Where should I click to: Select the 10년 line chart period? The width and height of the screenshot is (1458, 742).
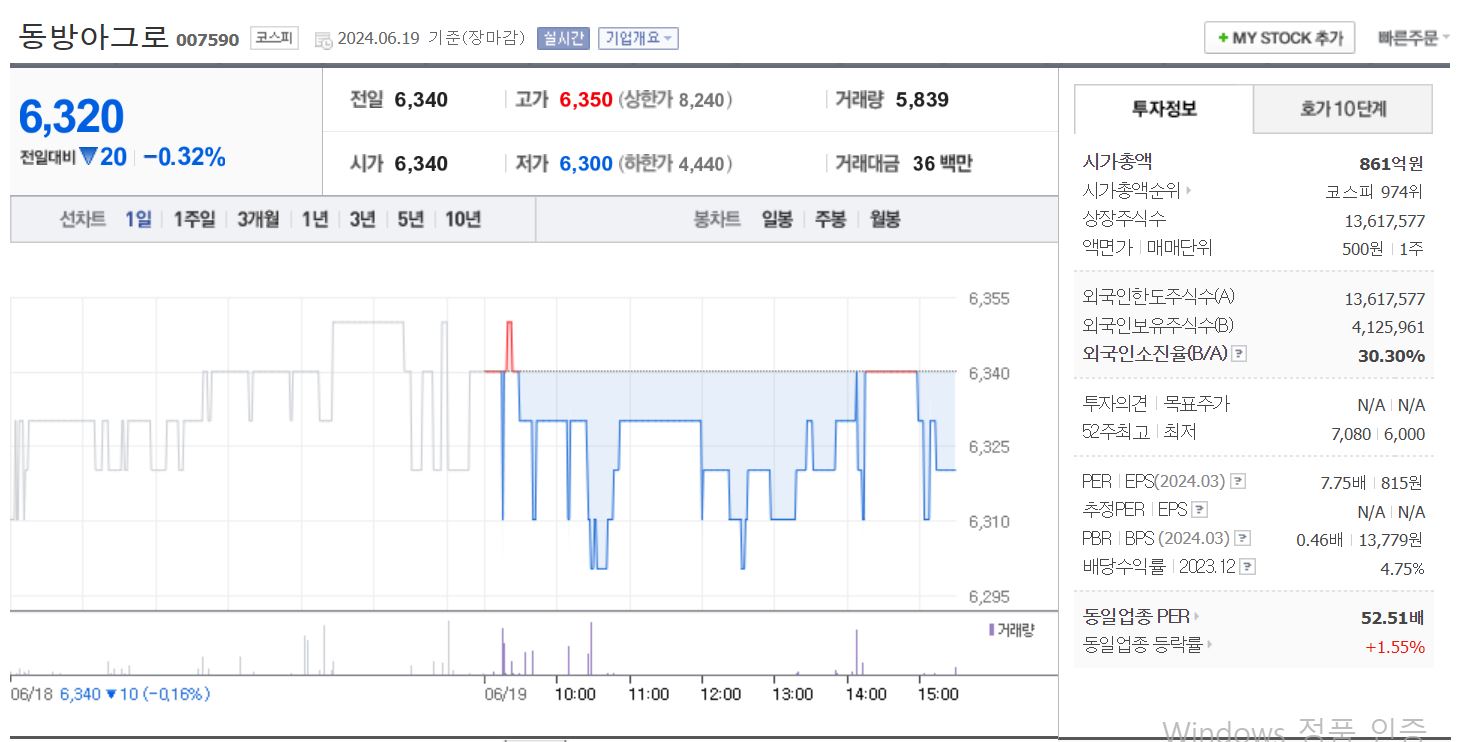[463, 219]
